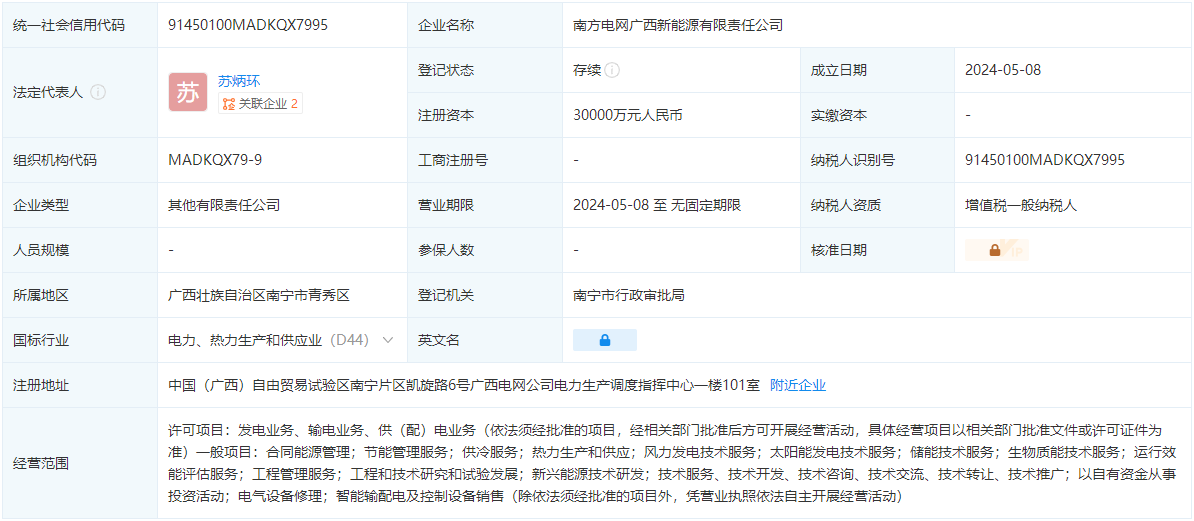Select company name 南方电网广西新能源有限责任公司
Viewport: 1194px width, 521px height.
[x=678, y=25]
